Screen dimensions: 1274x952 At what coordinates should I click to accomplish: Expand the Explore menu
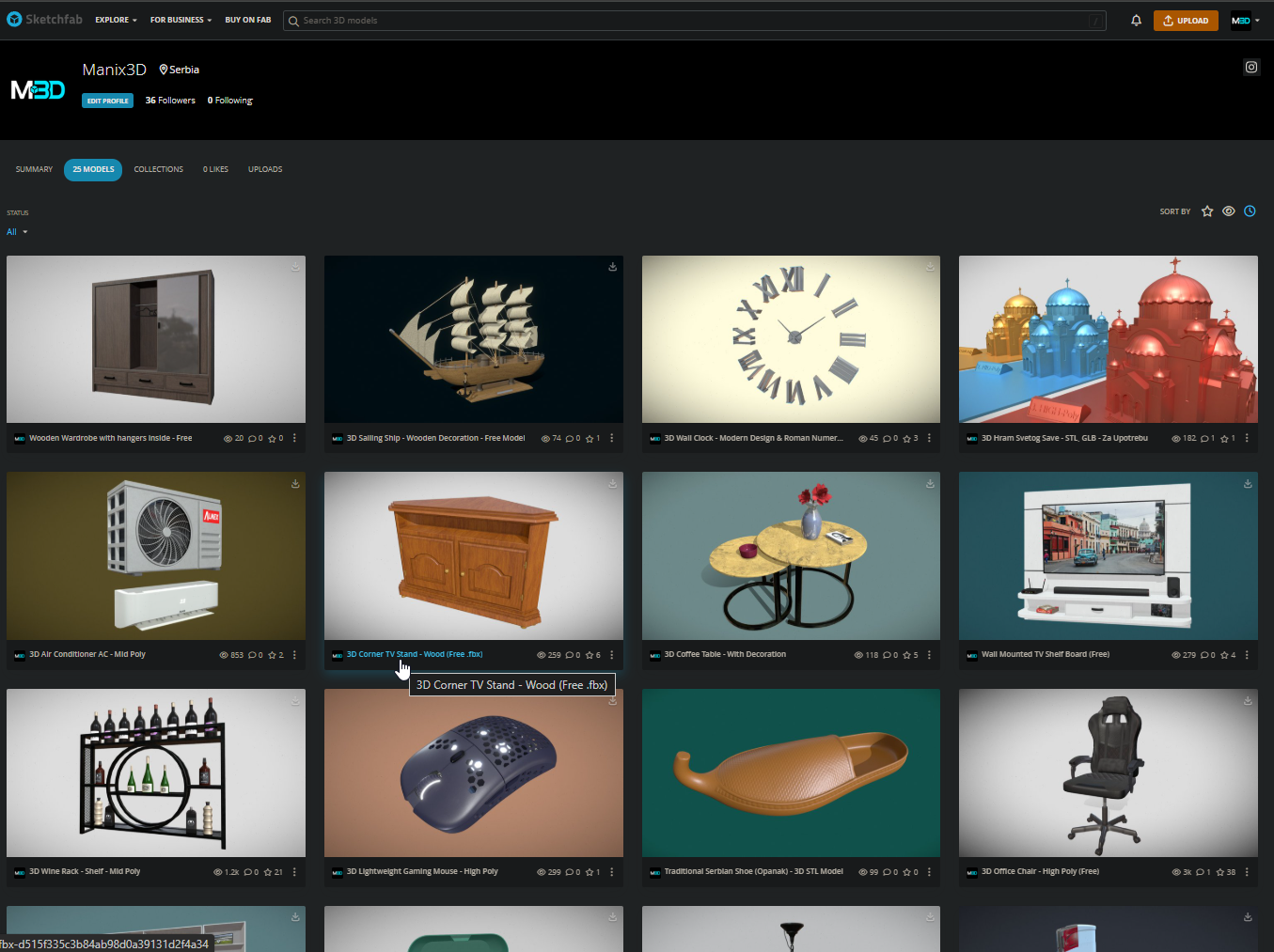tap(116, 20)
